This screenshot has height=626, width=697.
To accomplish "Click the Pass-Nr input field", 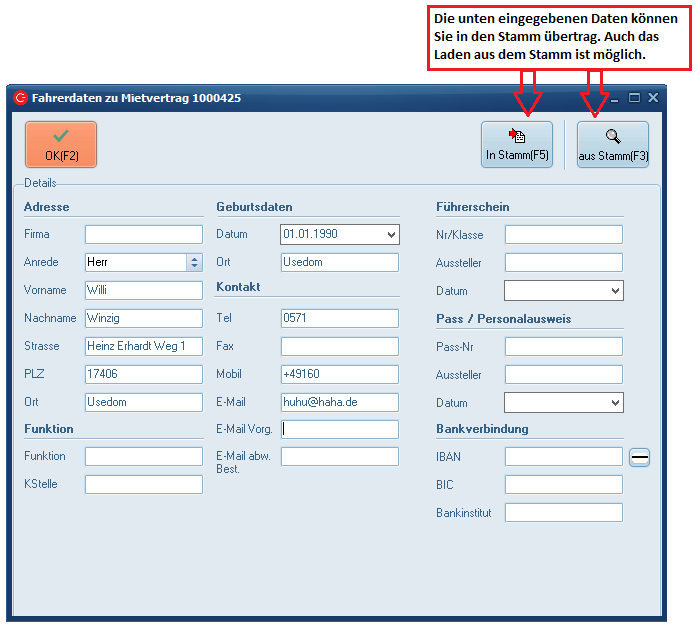I will coord(563,347).
